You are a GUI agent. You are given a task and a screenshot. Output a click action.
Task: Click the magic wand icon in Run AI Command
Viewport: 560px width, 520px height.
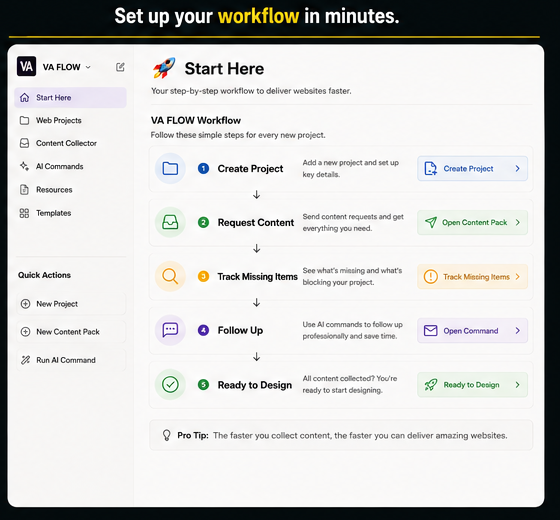pyautogui.click(x=25, y=360)
